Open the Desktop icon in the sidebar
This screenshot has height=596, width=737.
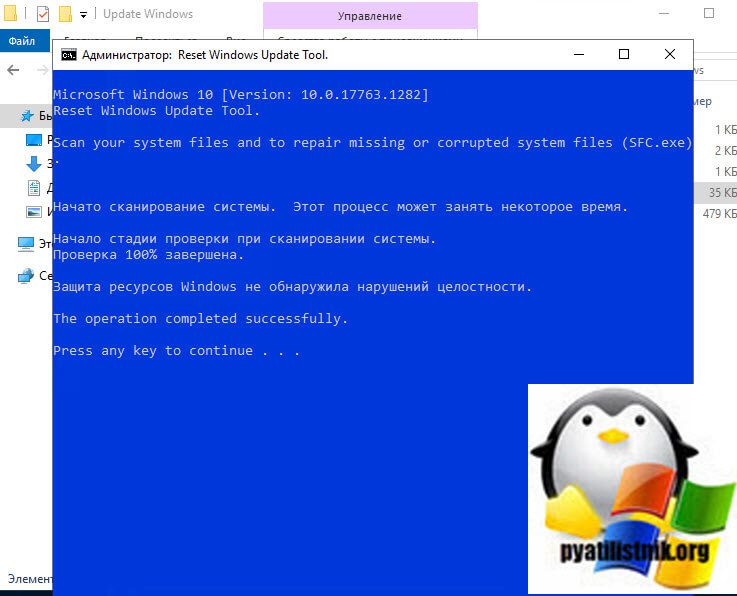click(x=34, y=140)
